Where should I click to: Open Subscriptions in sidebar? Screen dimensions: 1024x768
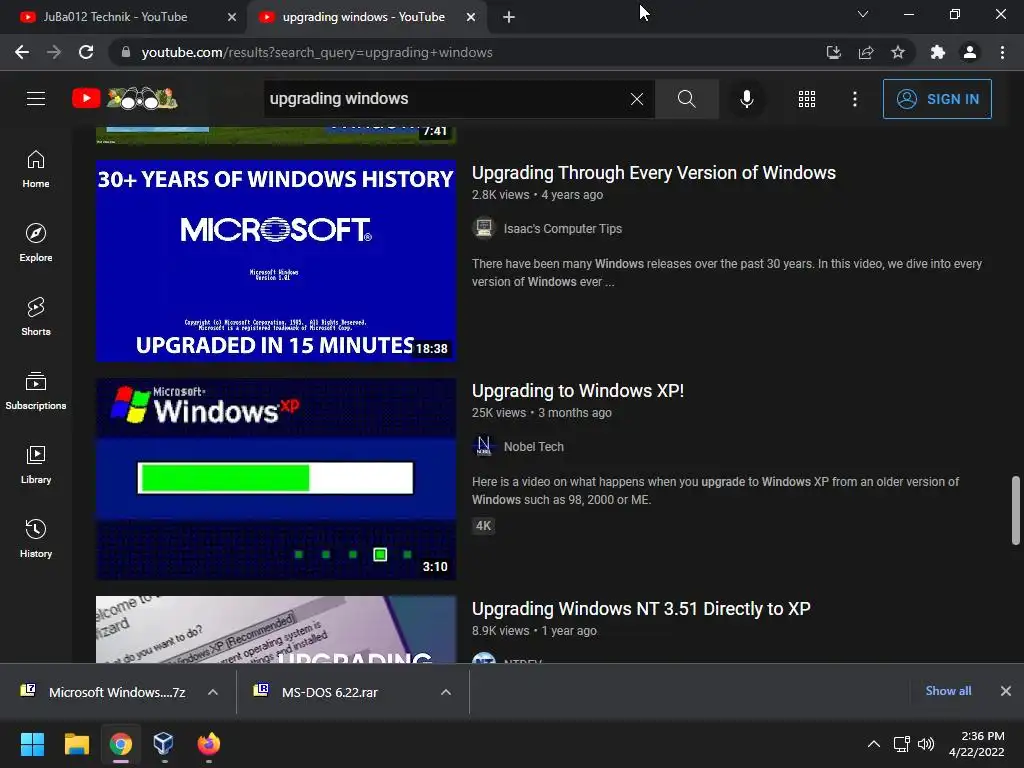tap(36, 391)
